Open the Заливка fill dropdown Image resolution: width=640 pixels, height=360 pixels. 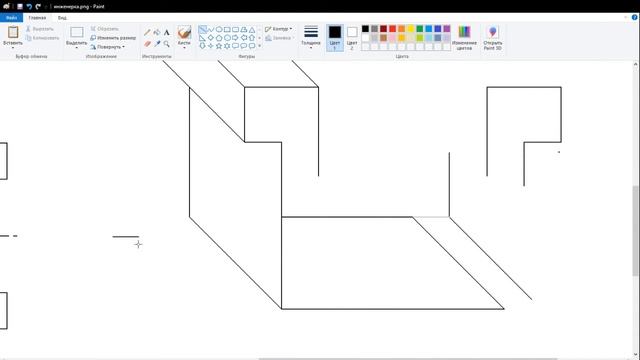pos(278,38)
